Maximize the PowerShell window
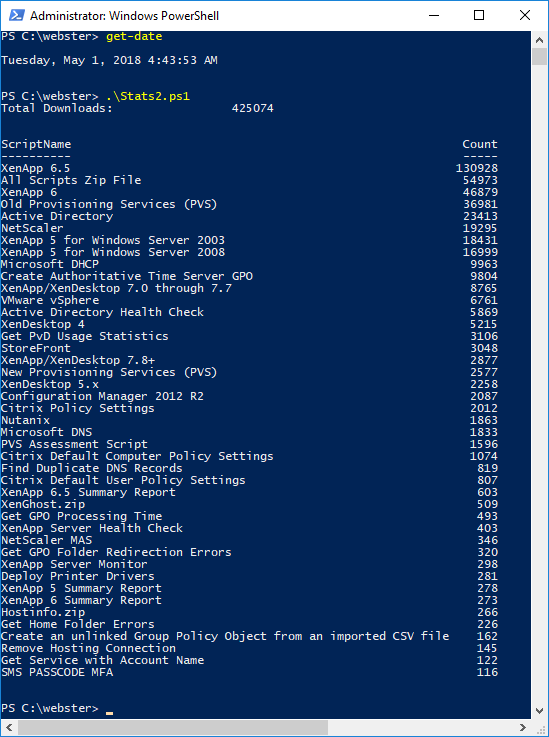This screenshot has height=737, width=549. (478, 16)
